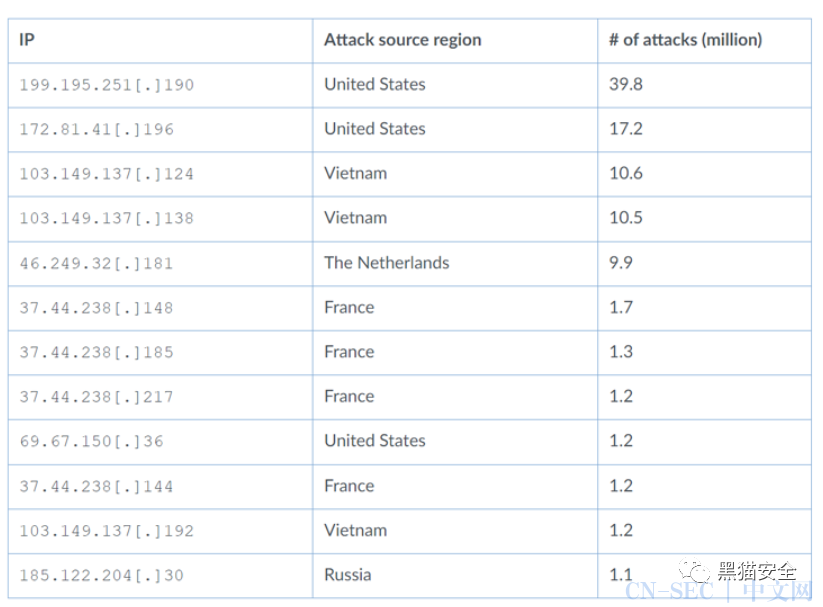
Task: Open the CN-SEC watermark link
Action: pyautogui.click(x=719, y=591)
